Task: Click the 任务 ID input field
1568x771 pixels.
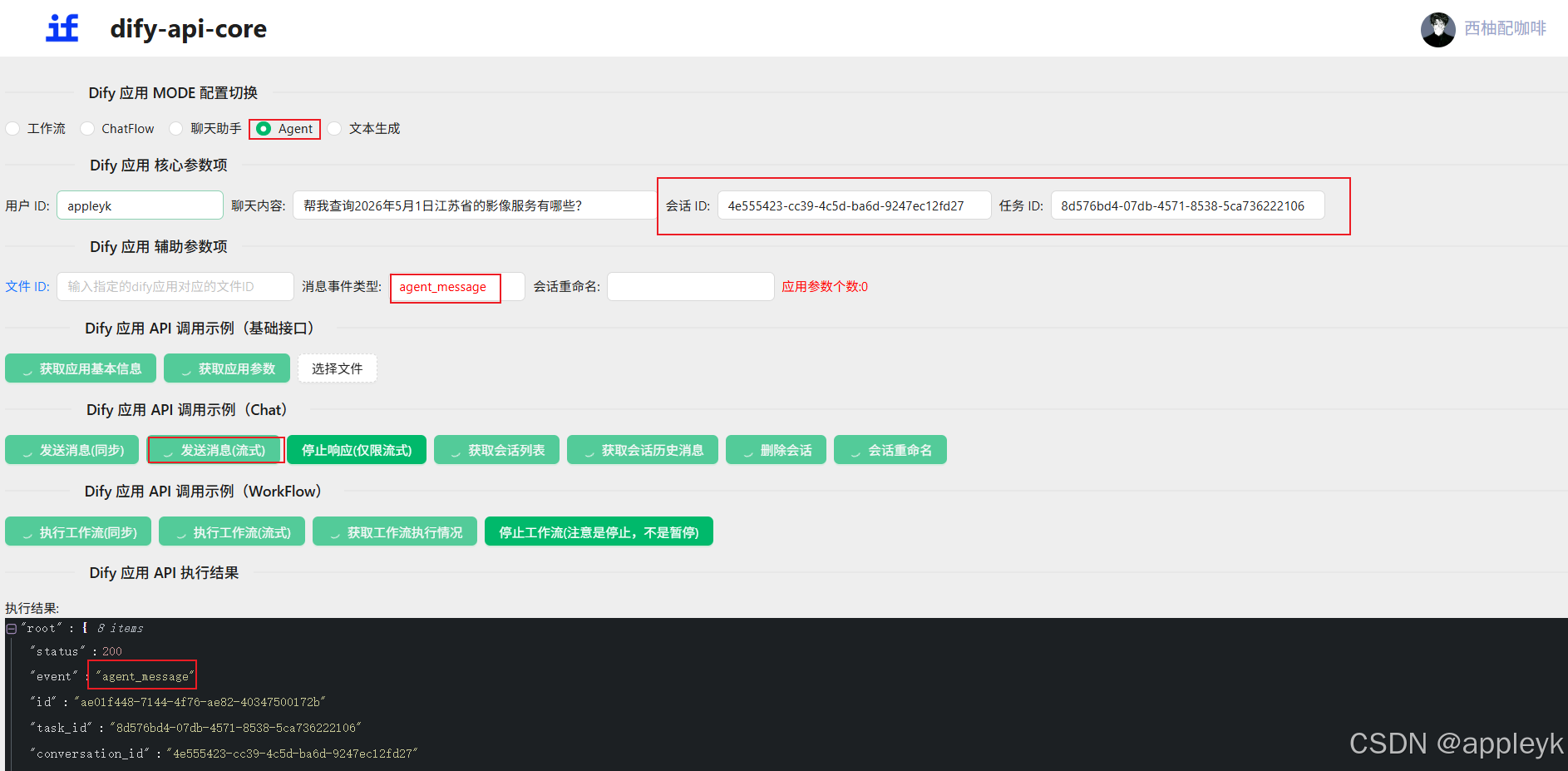Action: click(x=1187, y=205)
